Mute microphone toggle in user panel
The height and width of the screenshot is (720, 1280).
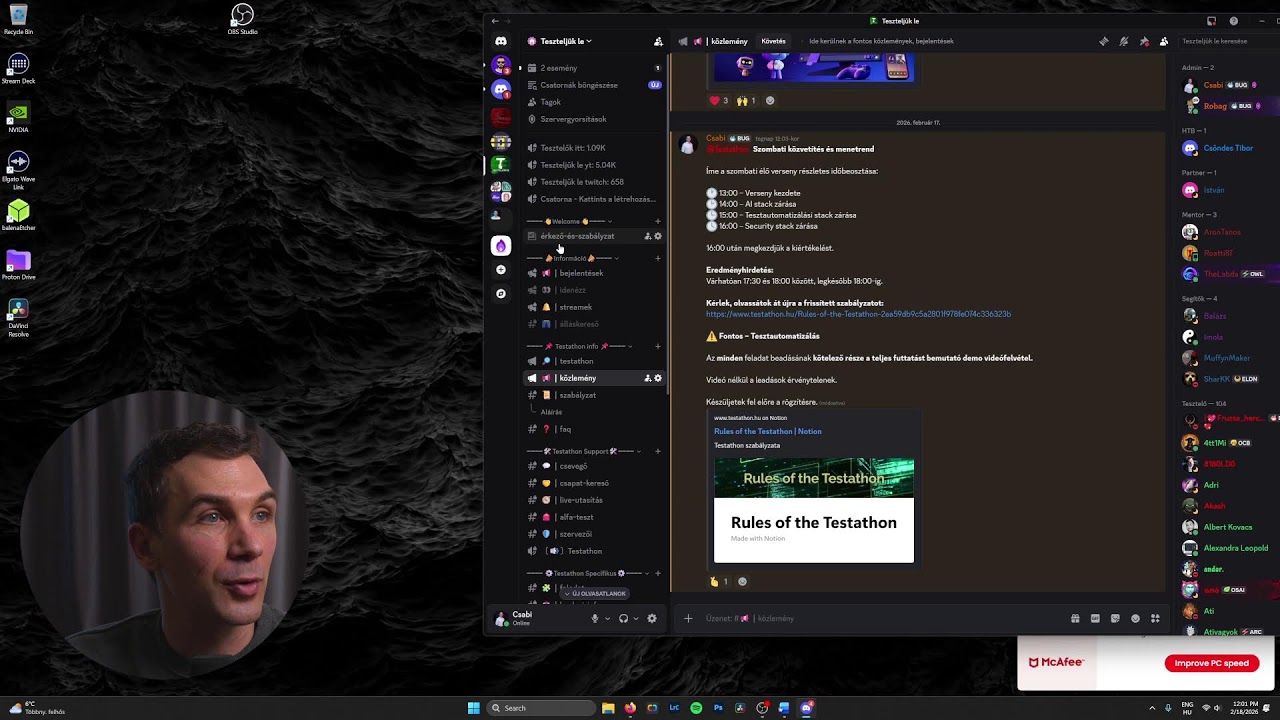coord(595,618)
